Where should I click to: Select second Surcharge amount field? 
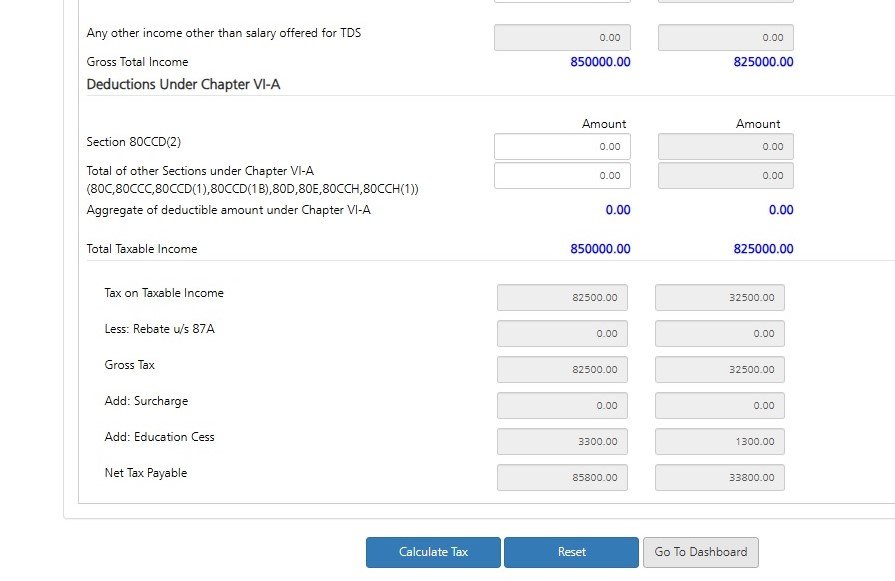720,406
